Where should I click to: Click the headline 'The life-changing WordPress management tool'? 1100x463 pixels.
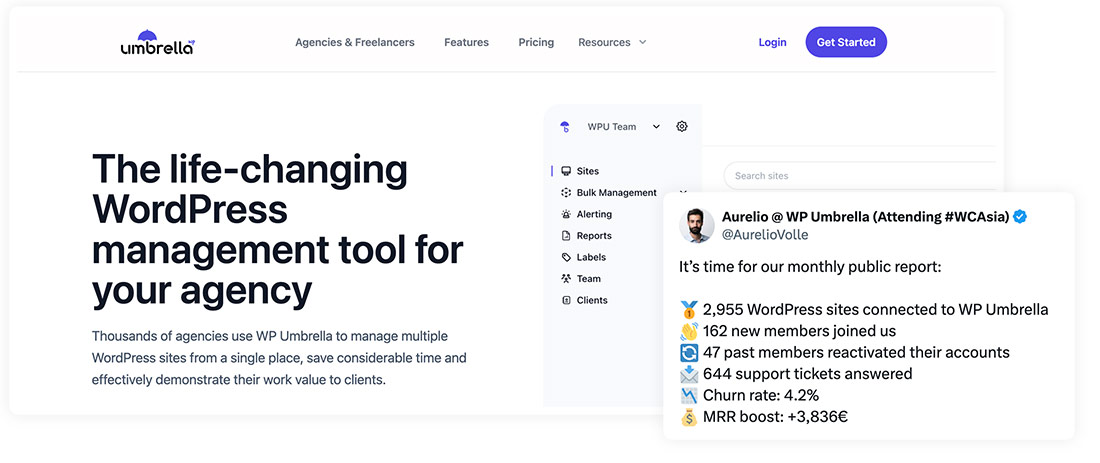coord(278,229)
